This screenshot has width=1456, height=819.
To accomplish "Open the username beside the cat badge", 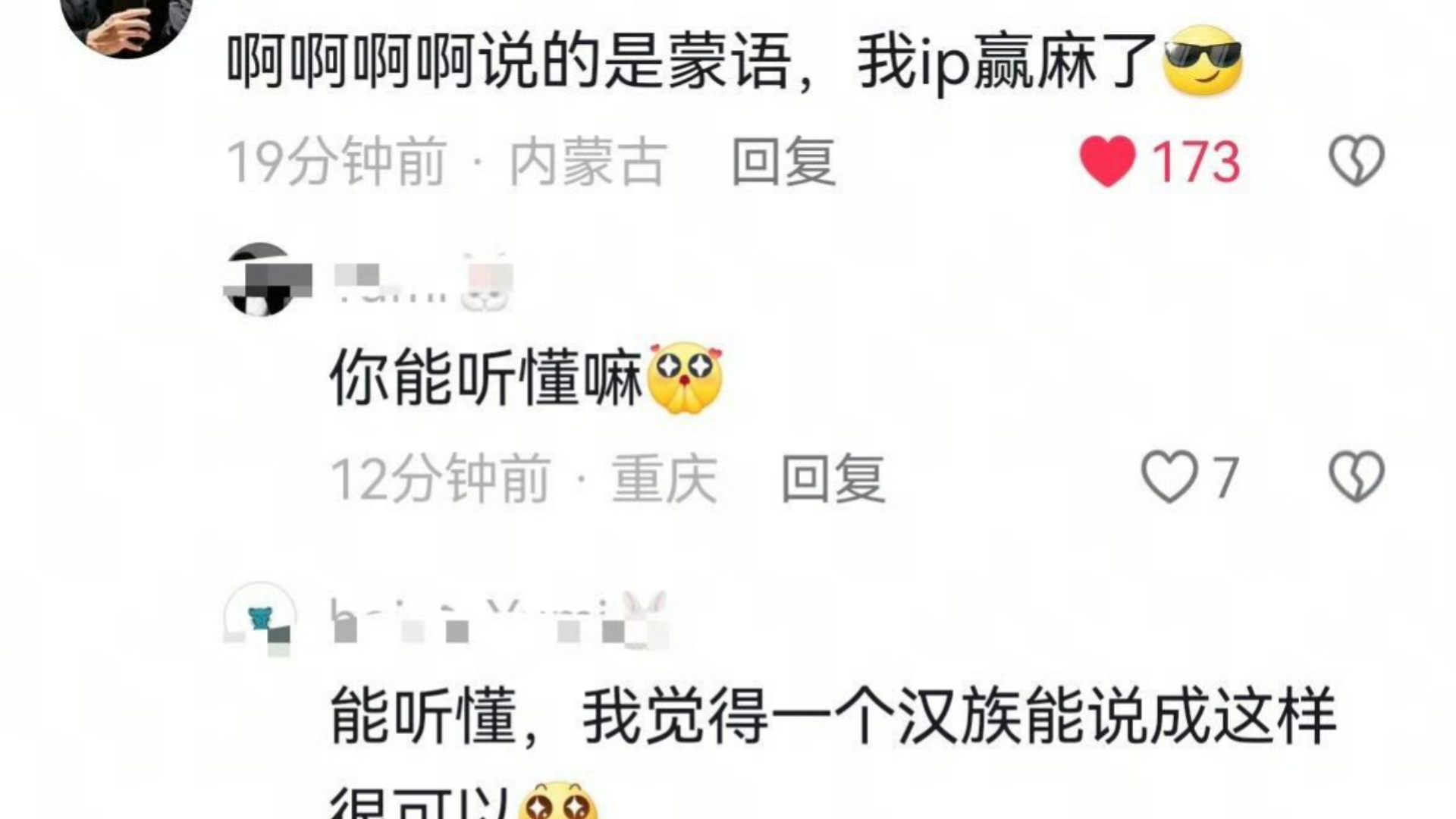I will point(391,282).
